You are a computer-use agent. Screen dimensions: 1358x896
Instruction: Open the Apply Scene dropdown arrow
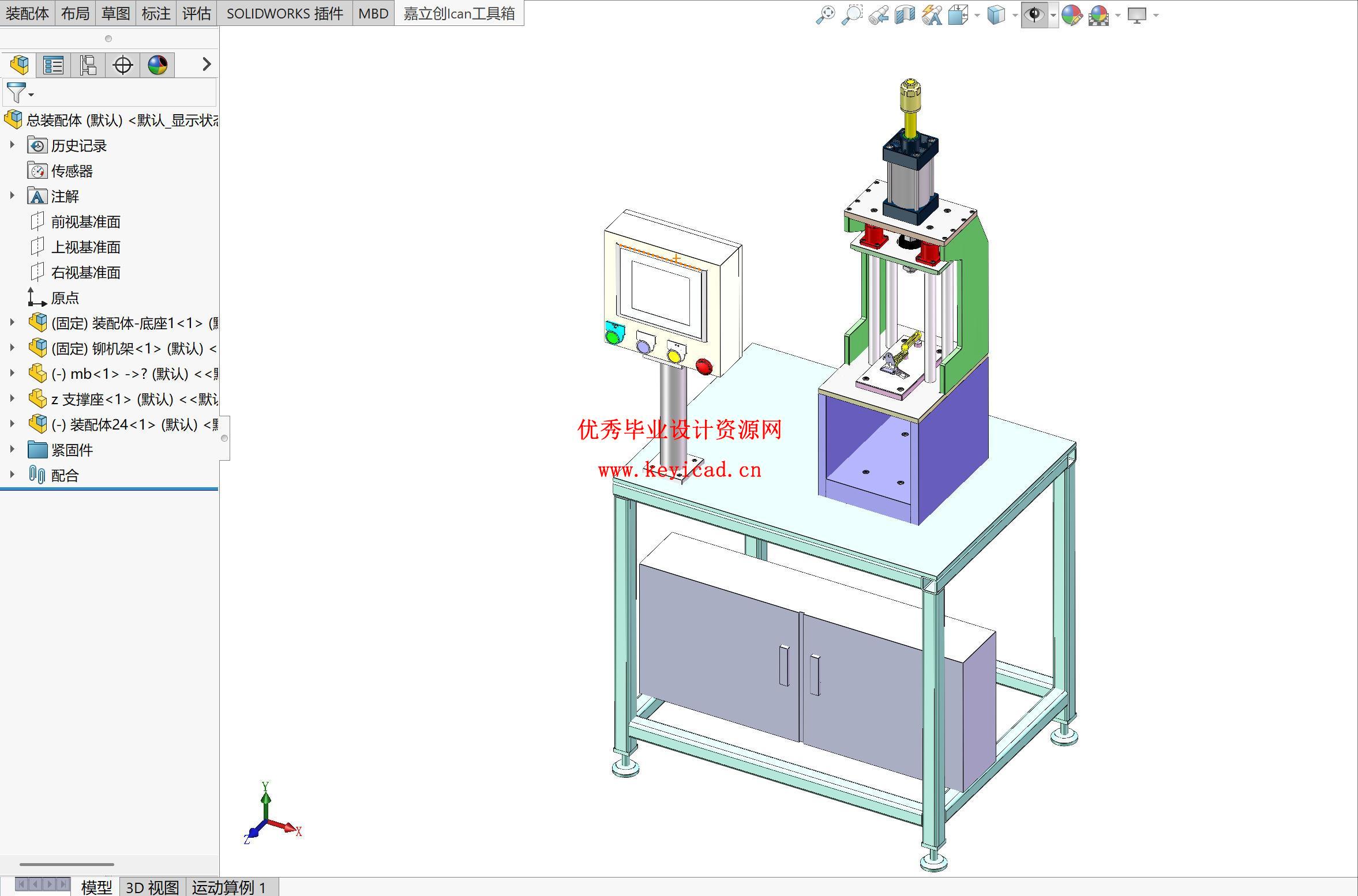pos(1118,16)
